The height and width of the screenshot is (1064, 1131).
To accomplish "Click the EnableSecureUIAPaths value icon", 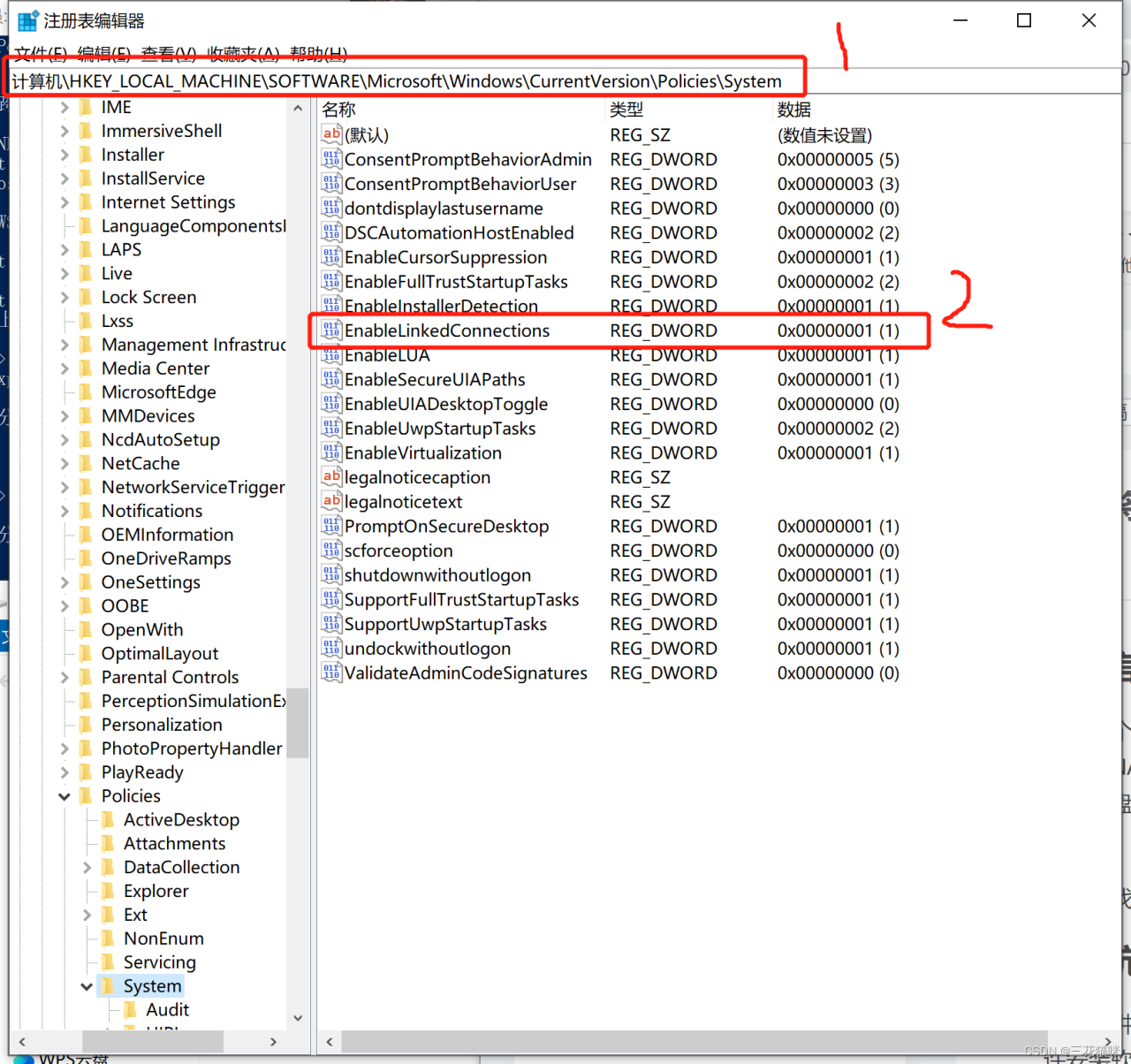I will point(331,379).
